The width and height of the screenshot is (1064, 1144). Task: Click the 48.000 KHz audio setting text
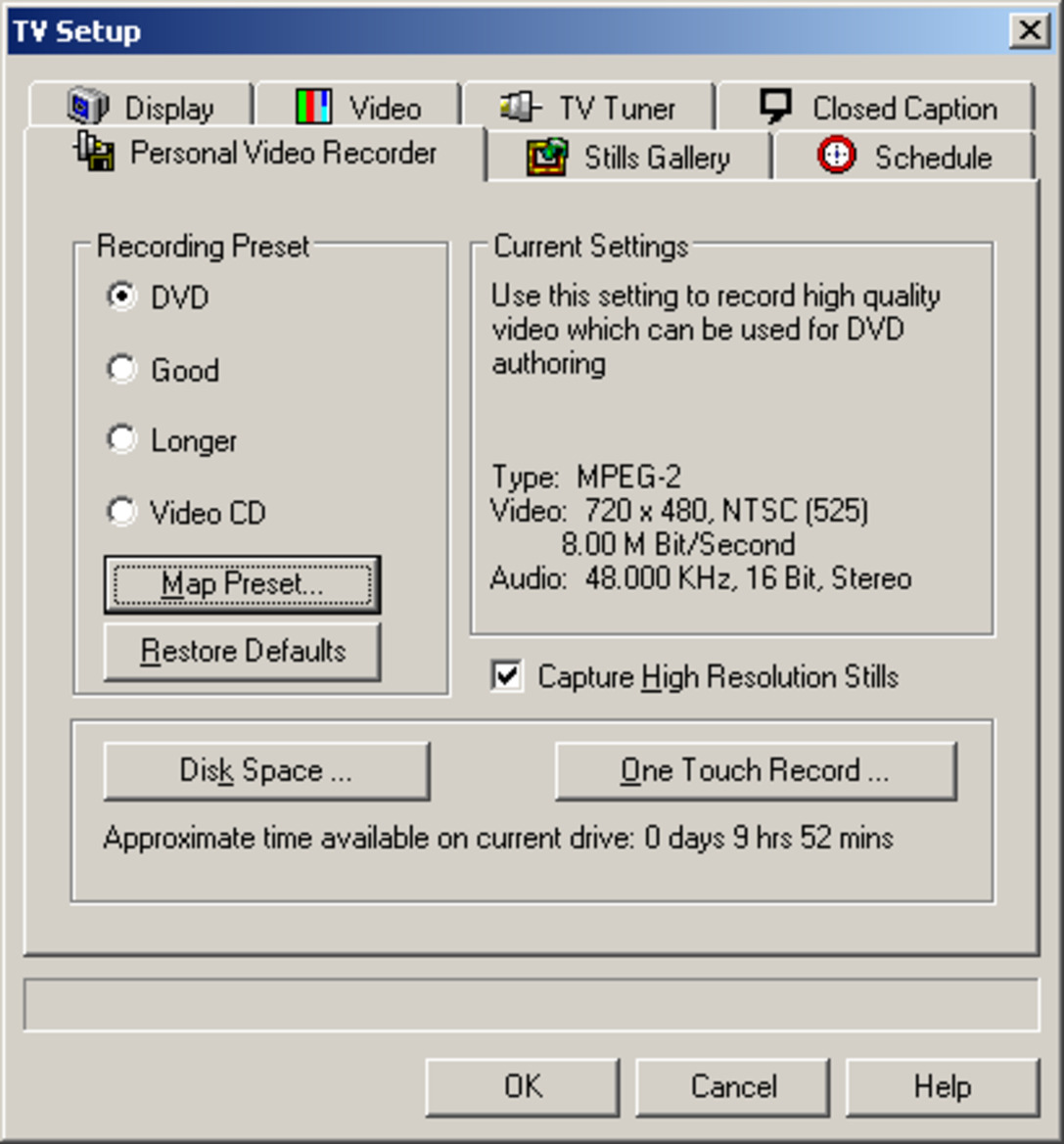point(748,577)
